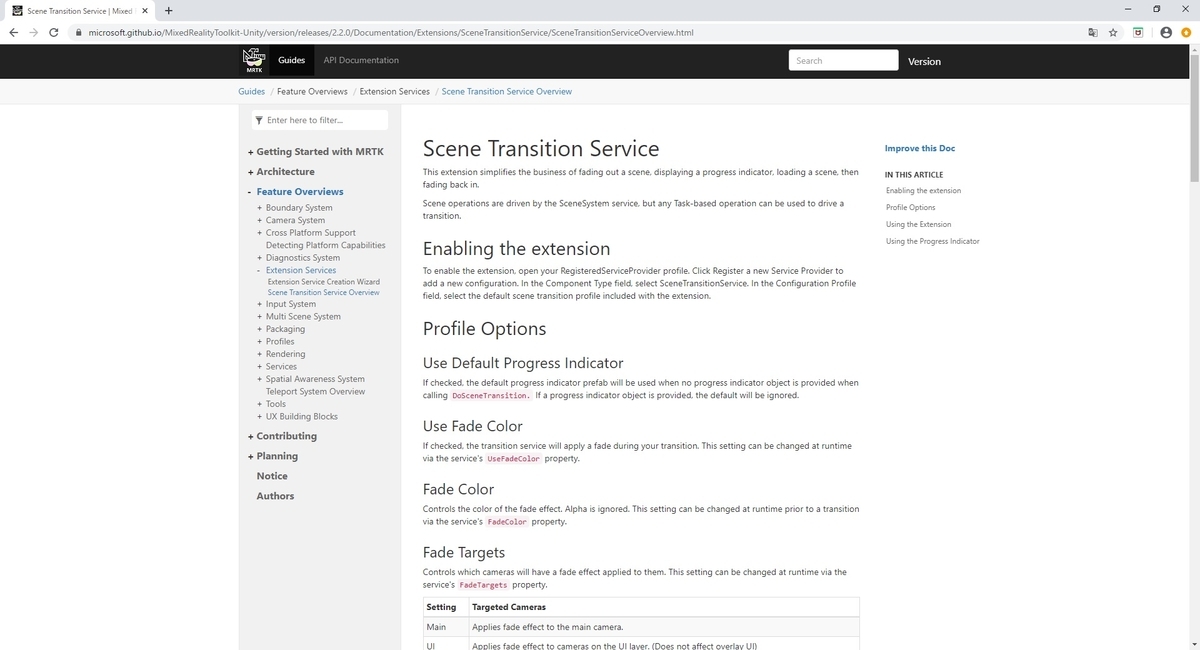1200x650 pixels.
Task: Bookmark this page with the star icon
Action: click(x=1113, y=32)
